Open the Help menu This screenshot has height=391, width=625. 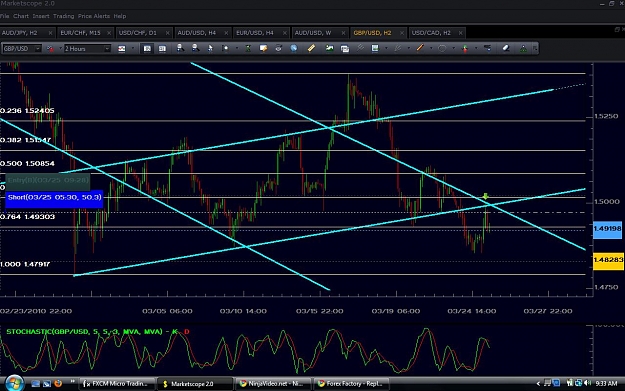120,16
